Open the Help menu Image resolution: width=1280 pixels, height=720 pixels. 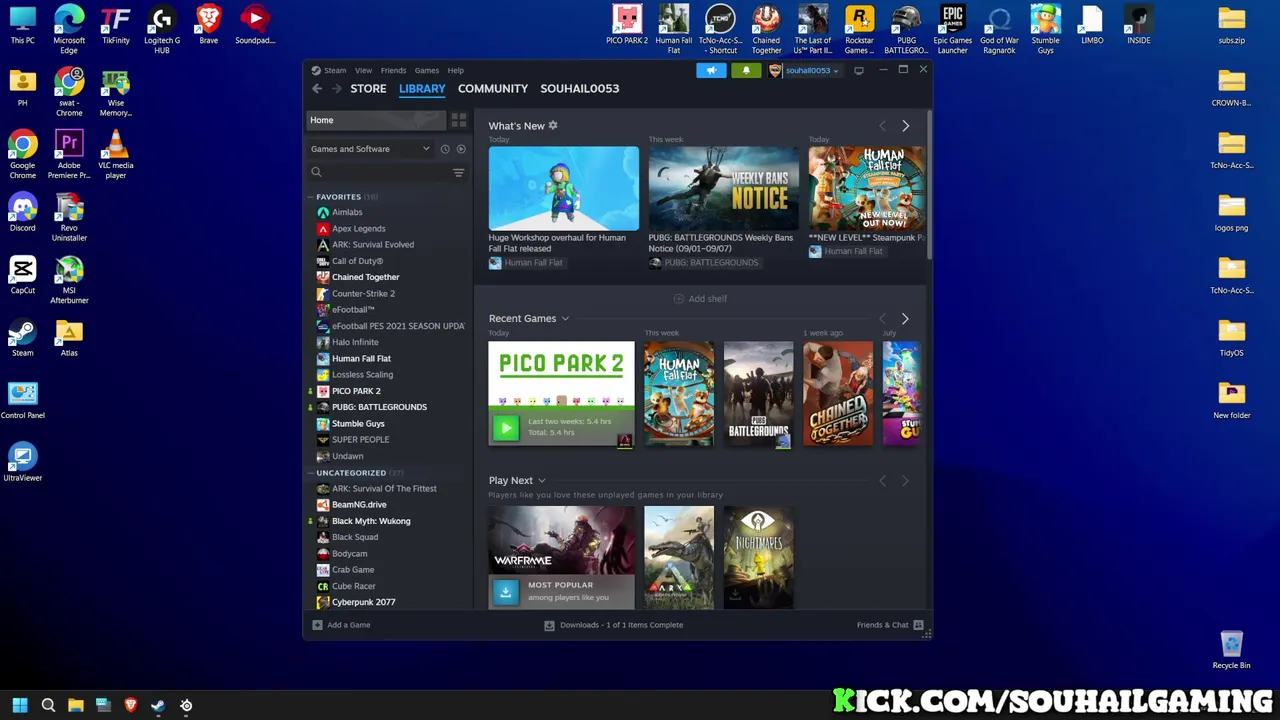point(455,70)
